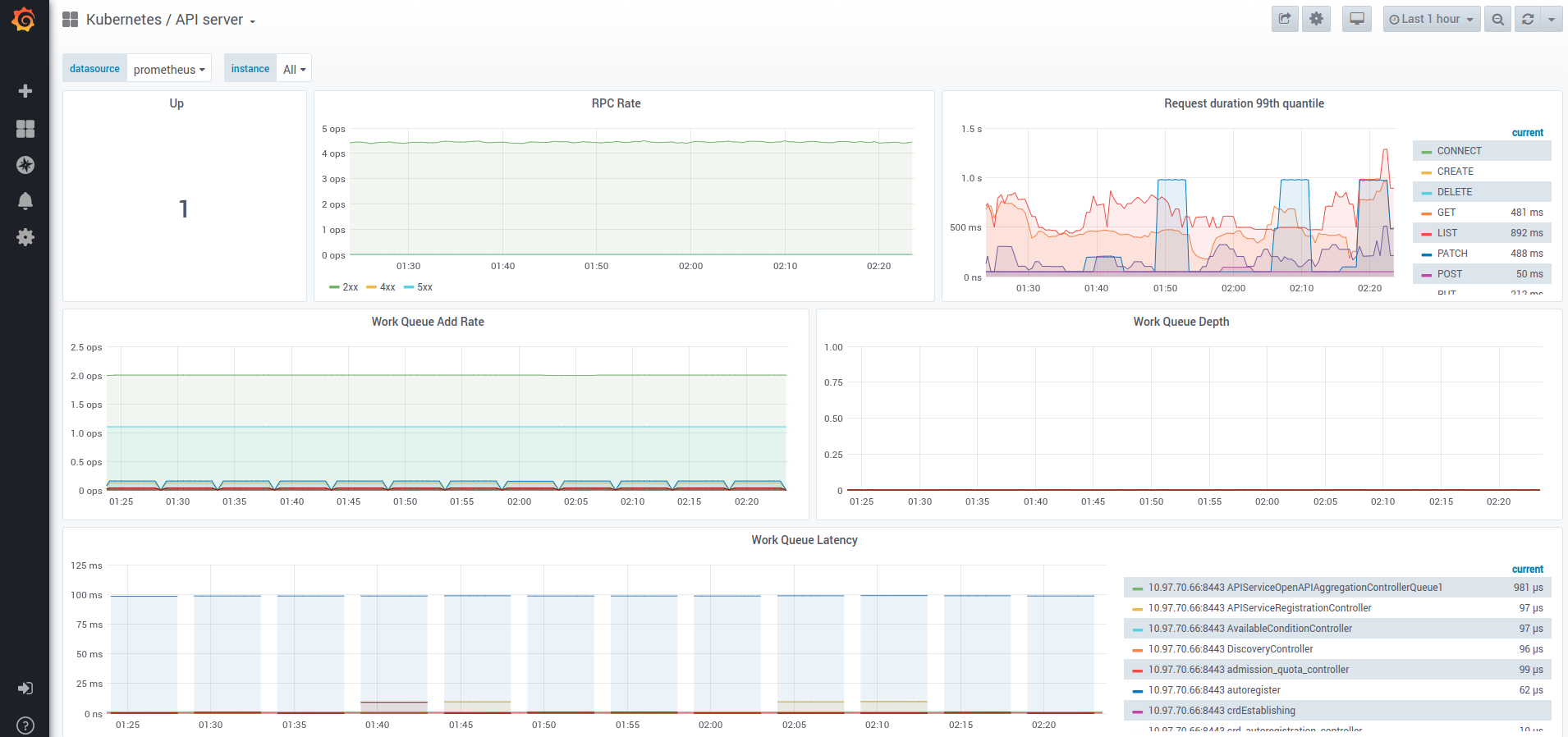1568x737 pixels.
Task: Click the datasource variable label
Action: click(94, 69)
